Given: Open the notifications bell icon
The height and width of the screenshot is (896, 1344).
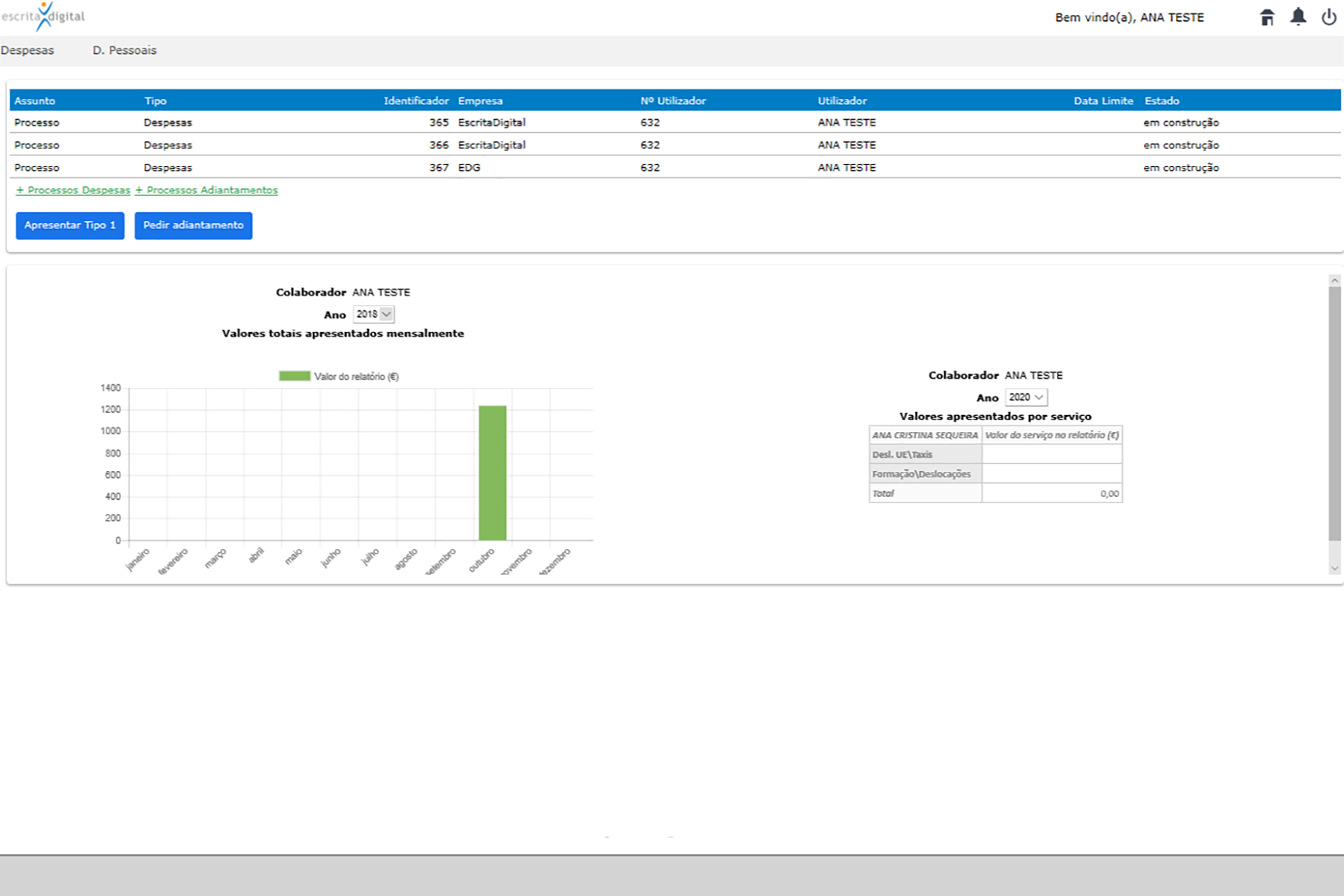Looking at the screenshot, I should (1298, 17).
